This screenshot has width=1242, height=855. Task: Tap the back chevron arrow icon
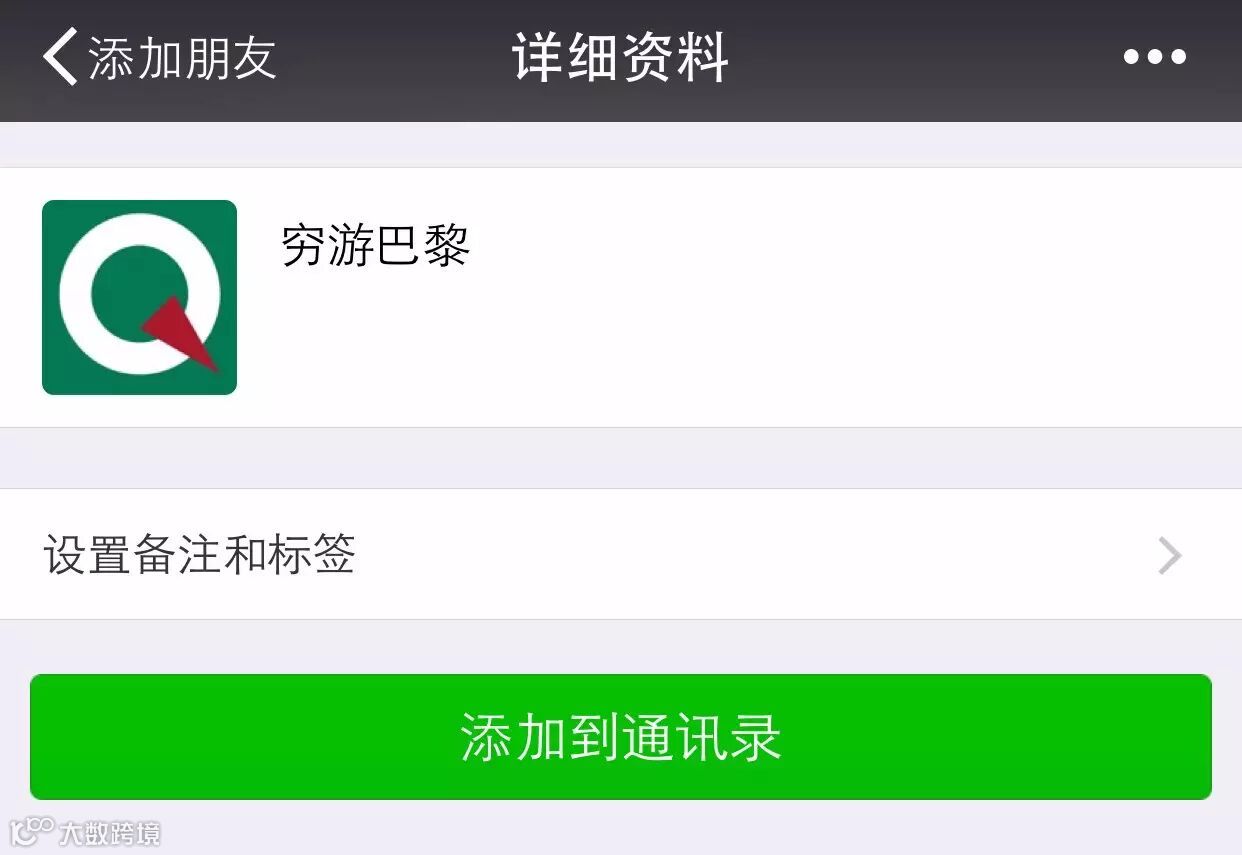[60, 57]
